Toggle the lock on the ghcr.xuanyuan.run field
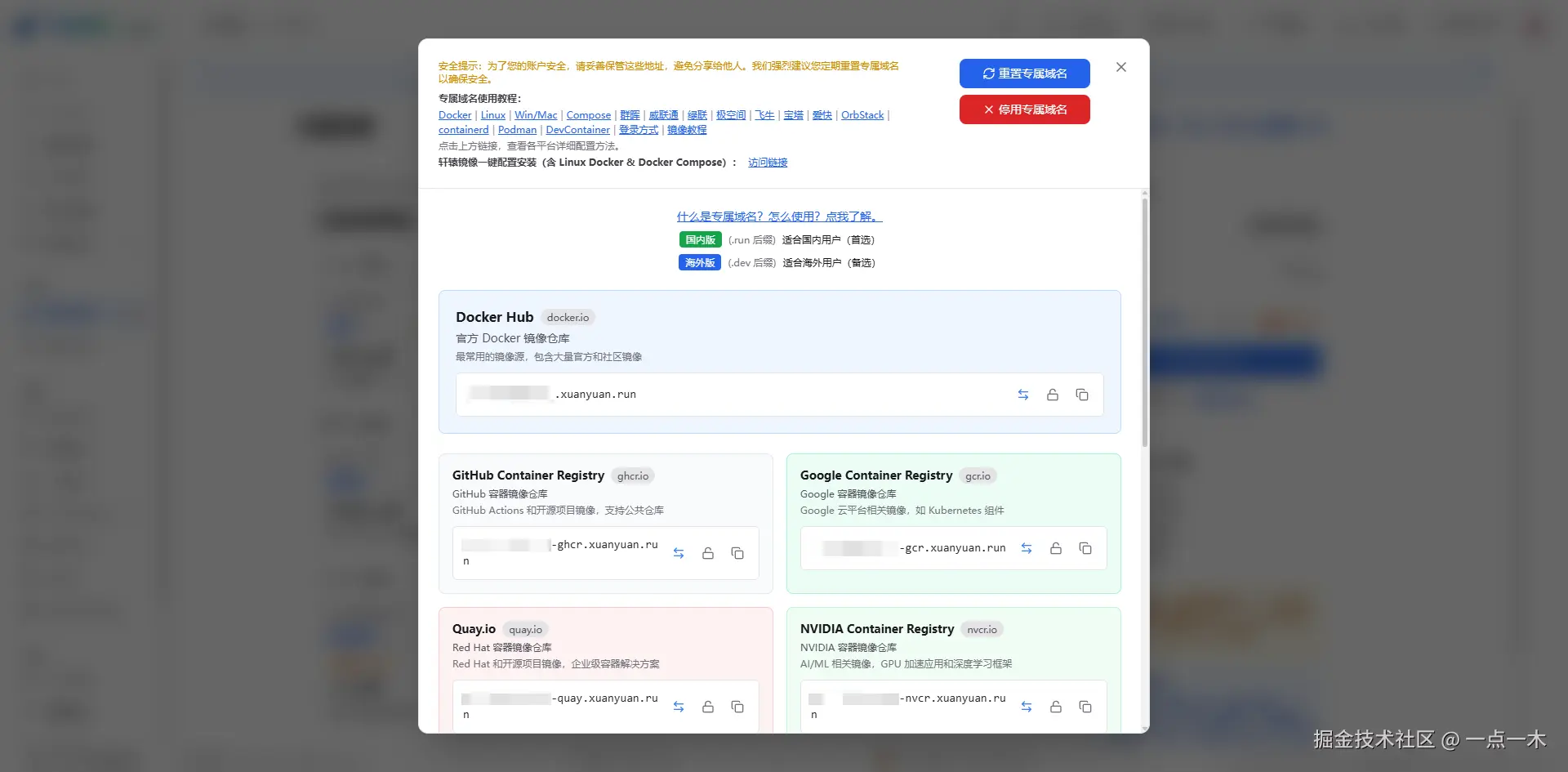 [708, 552]
